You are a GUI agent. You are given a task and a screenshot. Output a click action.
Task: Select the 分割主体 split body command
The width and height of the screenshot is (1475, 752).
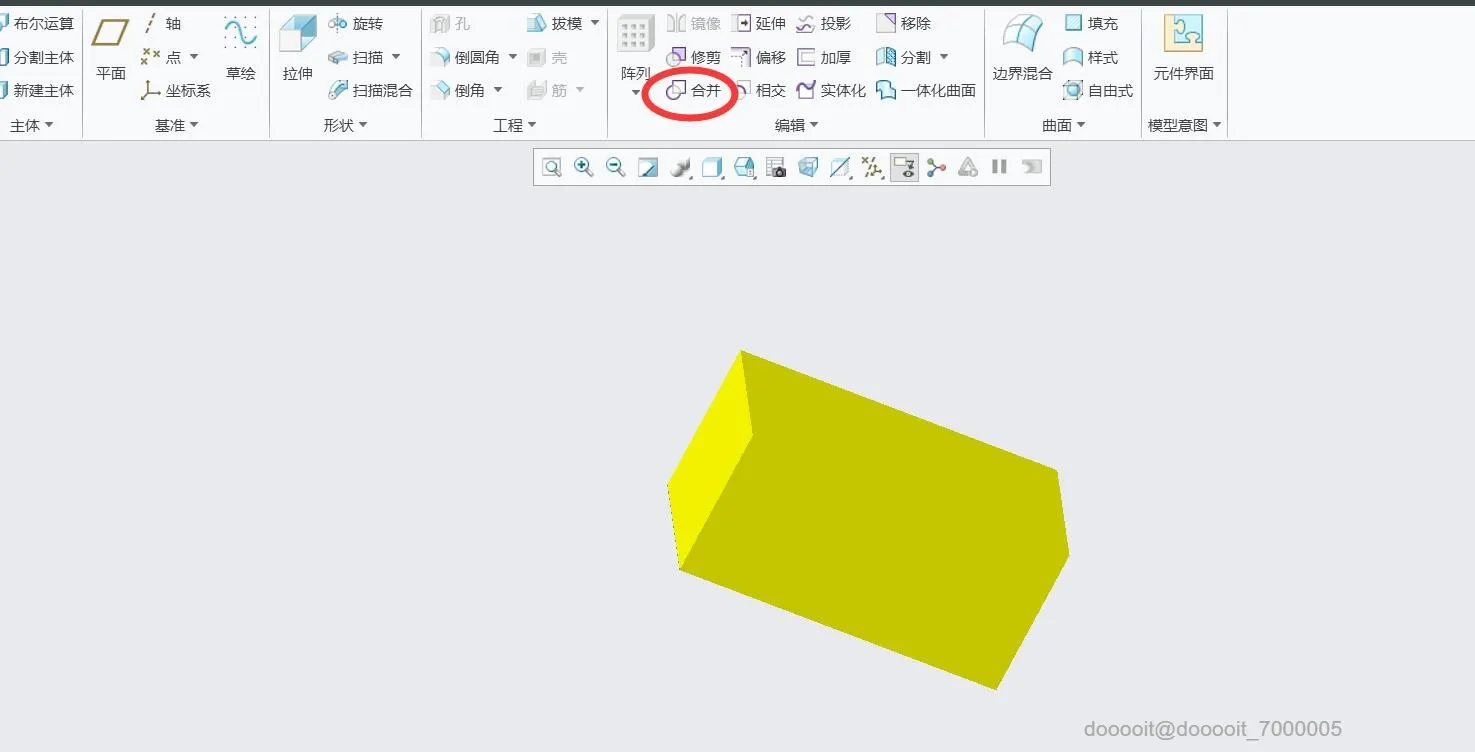click(37, 57)
